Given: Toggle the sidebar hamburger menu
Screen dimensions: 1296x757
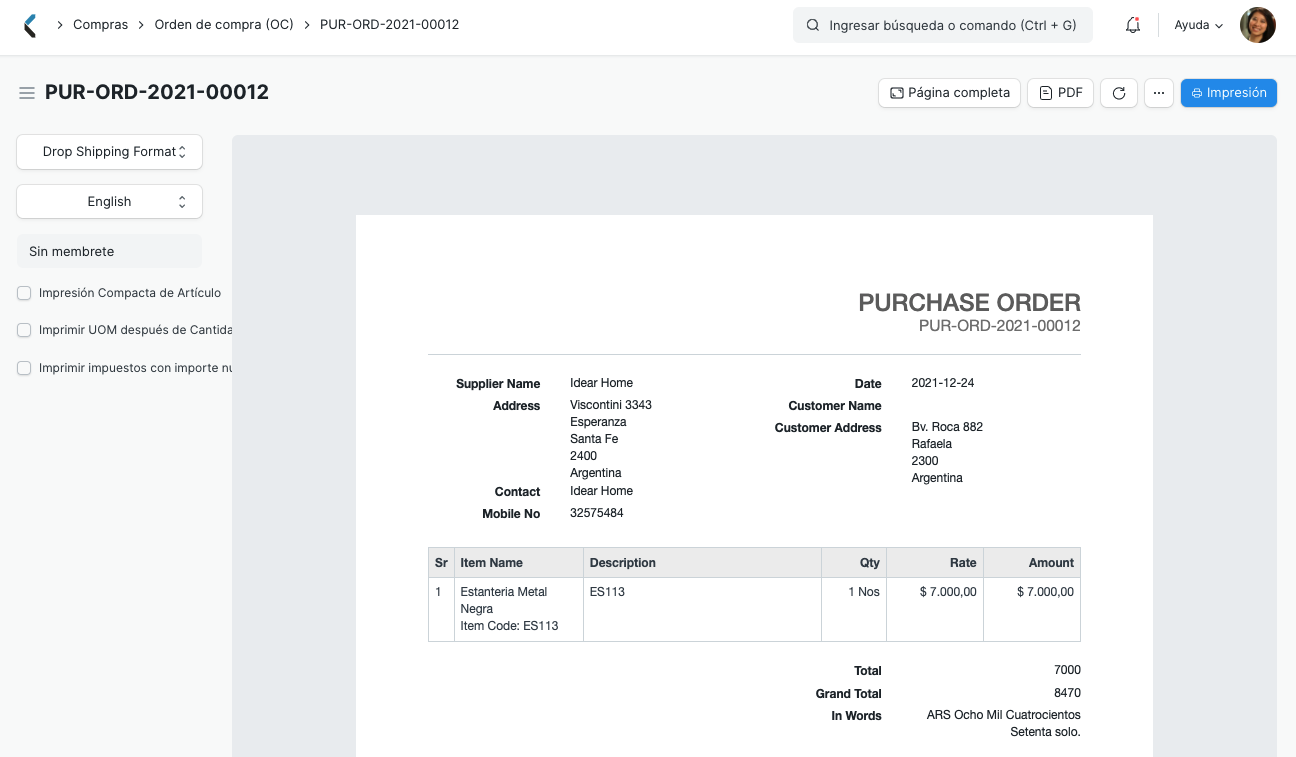Looking at the screenshot, I should [x=27, y=93].
